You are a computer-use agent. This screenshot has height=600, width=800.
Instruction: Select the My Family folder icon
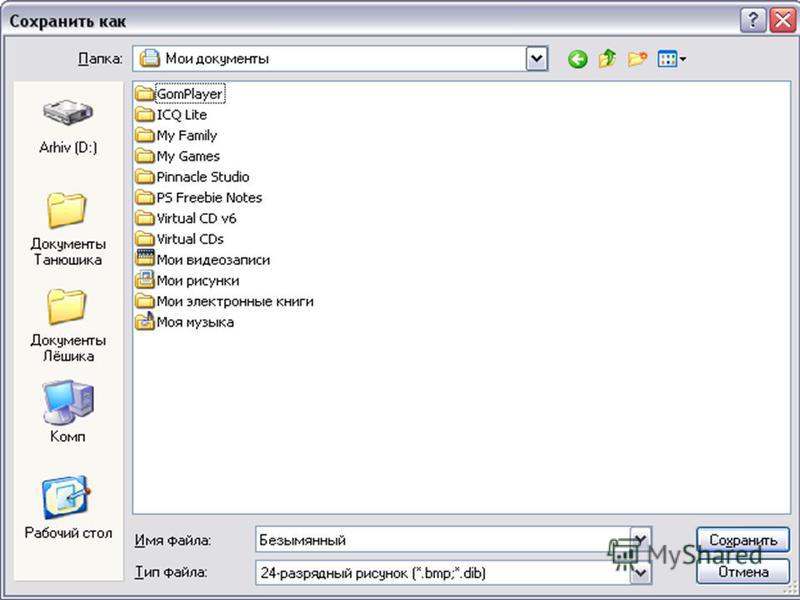[144, 135]
